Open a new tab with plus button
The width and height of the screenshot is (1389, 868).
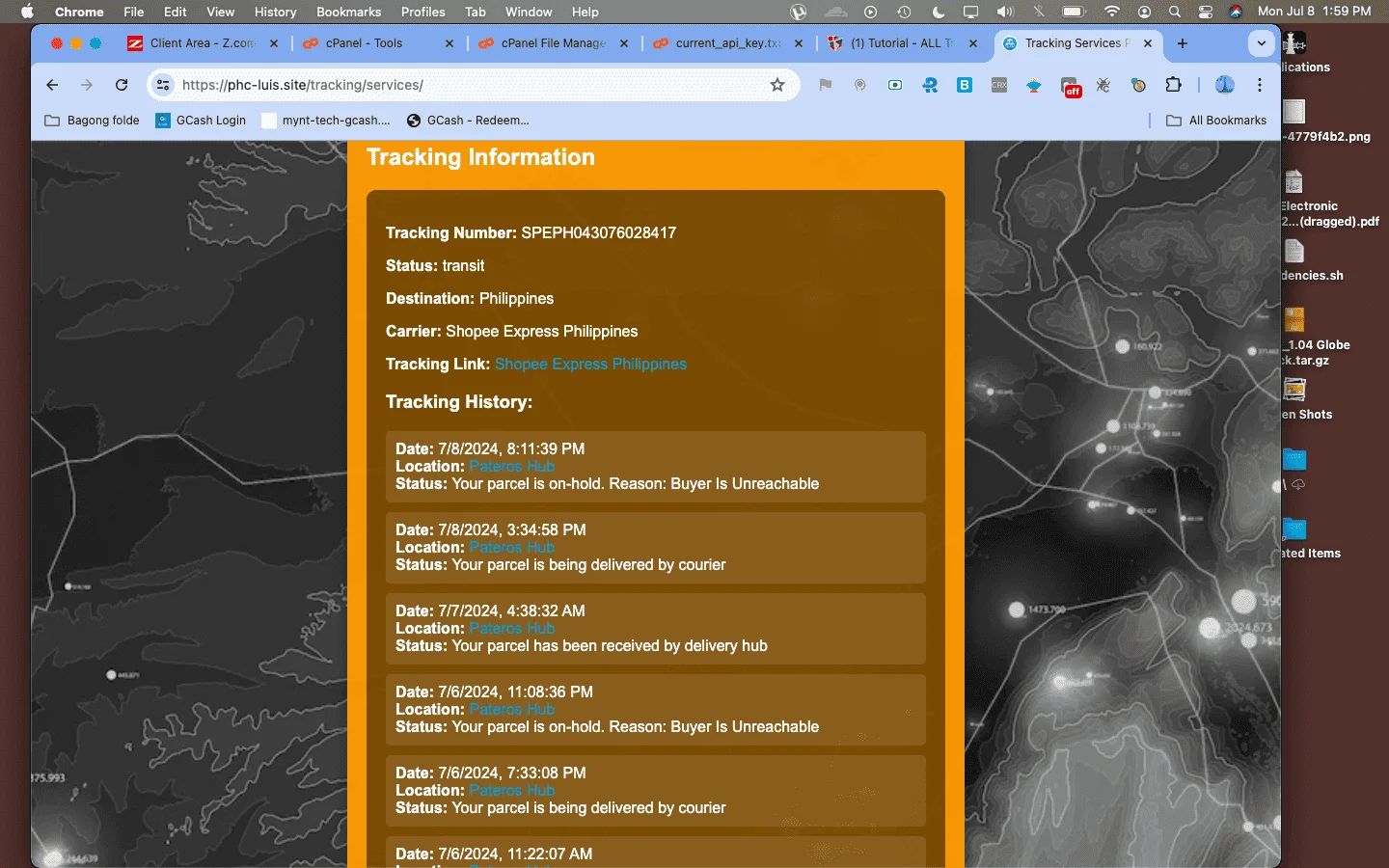[1183, 43]
